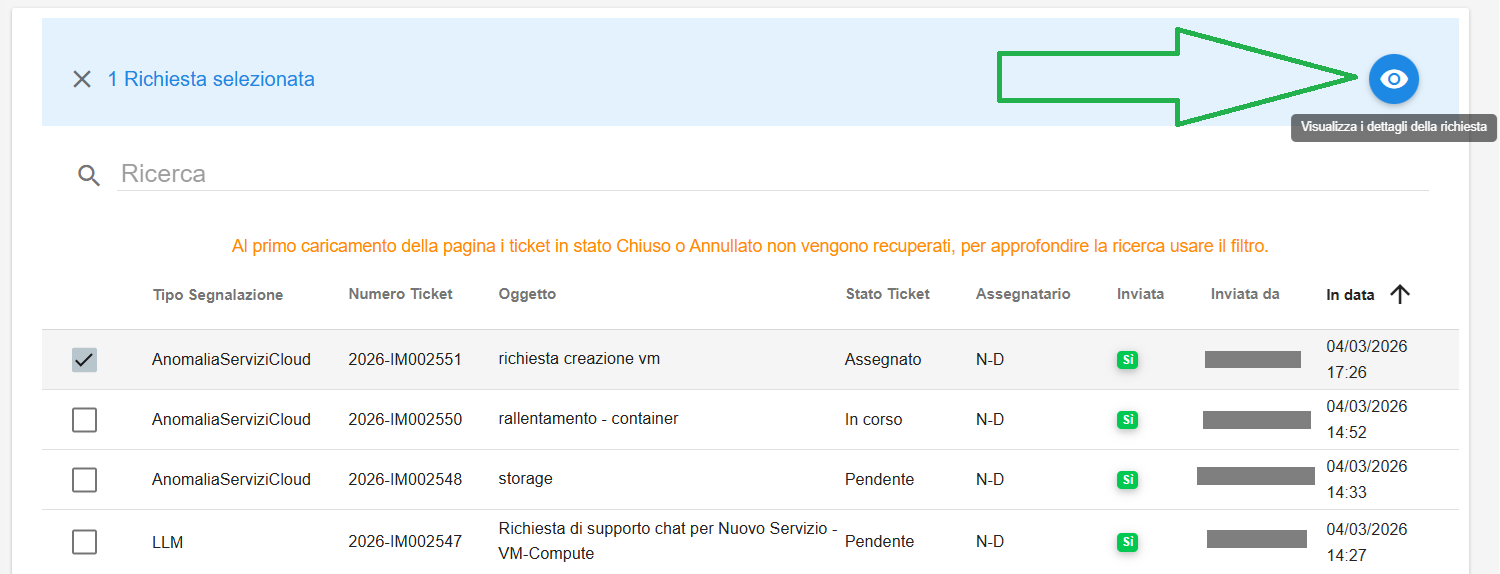The width and height of the screenshot is (1500, 574).
Task: Click 'Richiesta di supporto chat' subject
Action: 668,540
